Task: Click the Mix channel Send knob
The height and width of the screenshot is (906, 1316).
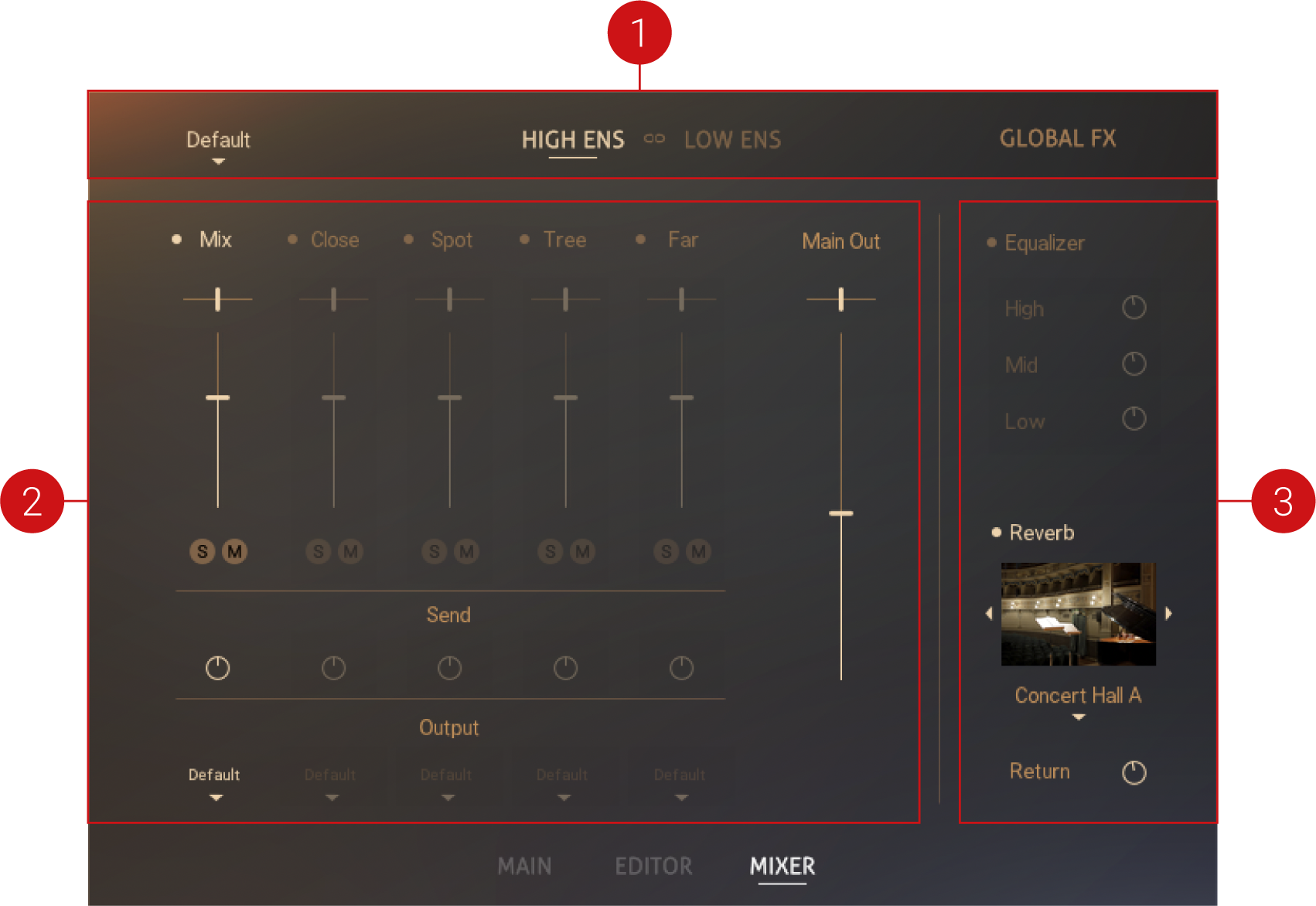Action: tap(217, 668)
